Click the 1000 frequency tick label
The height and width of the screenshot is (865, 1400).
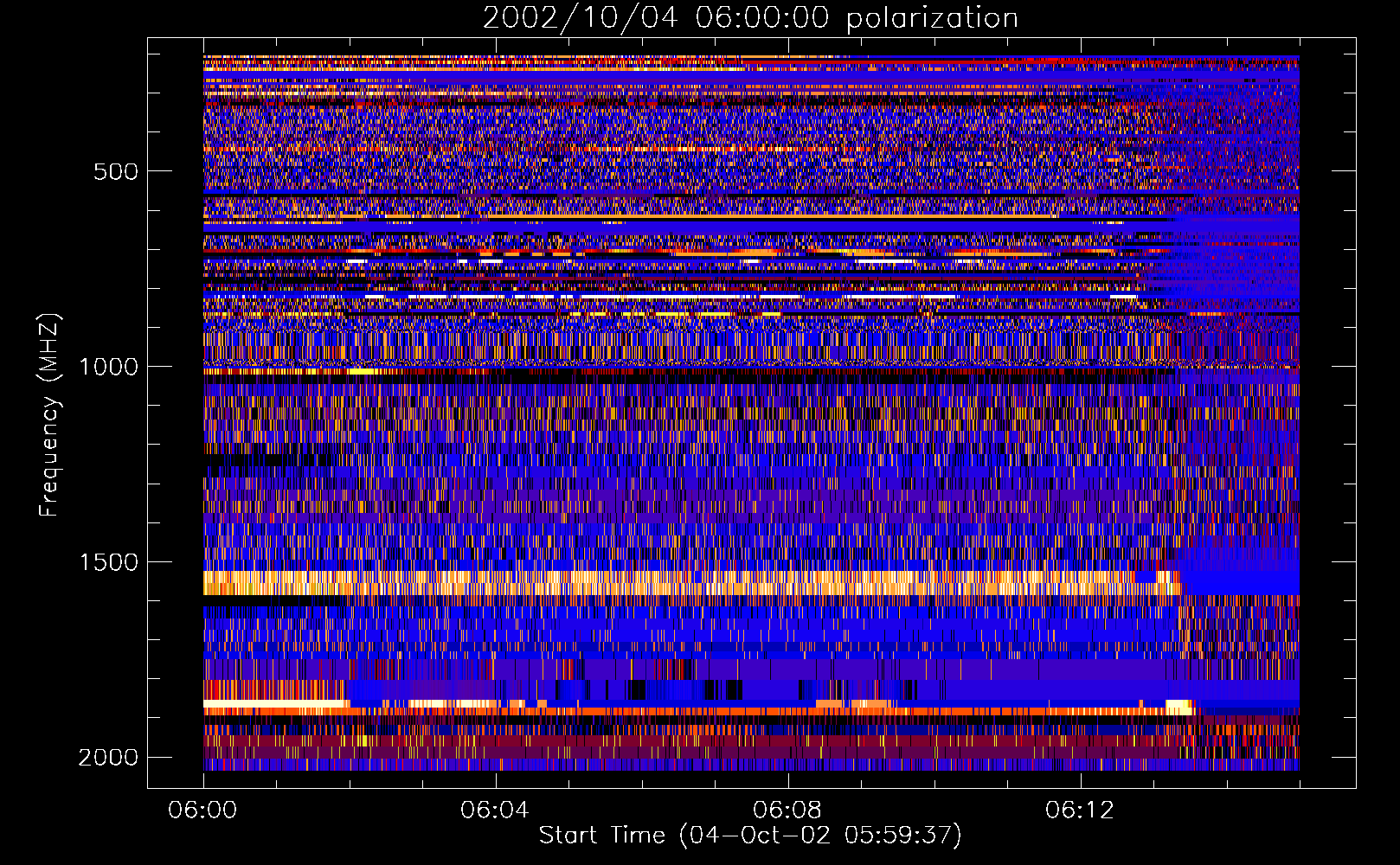click(x=108, y=367)
